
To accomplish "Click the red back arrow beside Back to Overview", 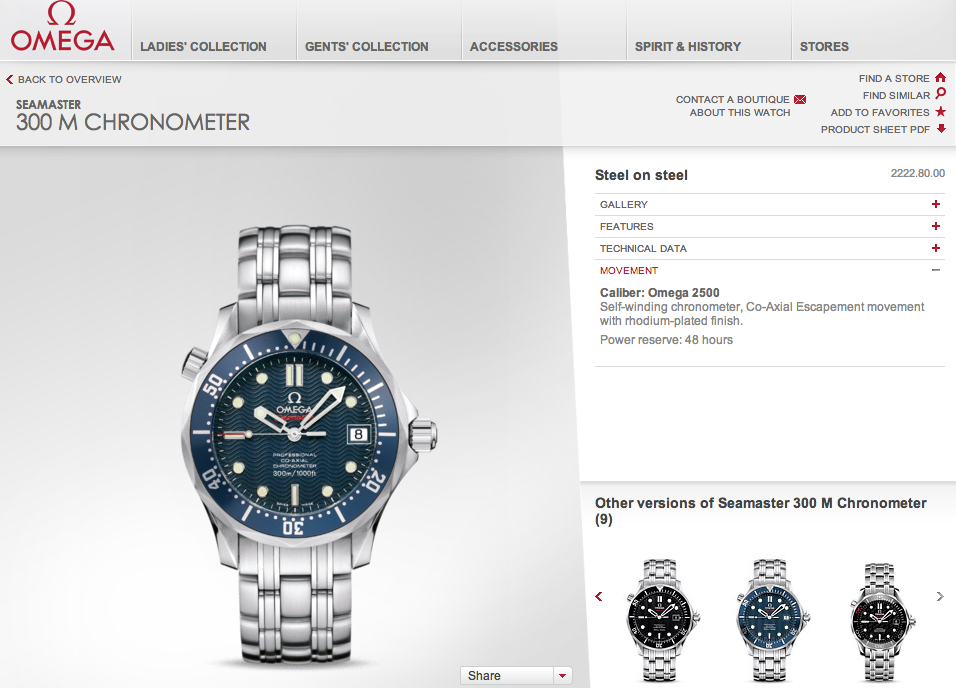I will tap(10, 79).
